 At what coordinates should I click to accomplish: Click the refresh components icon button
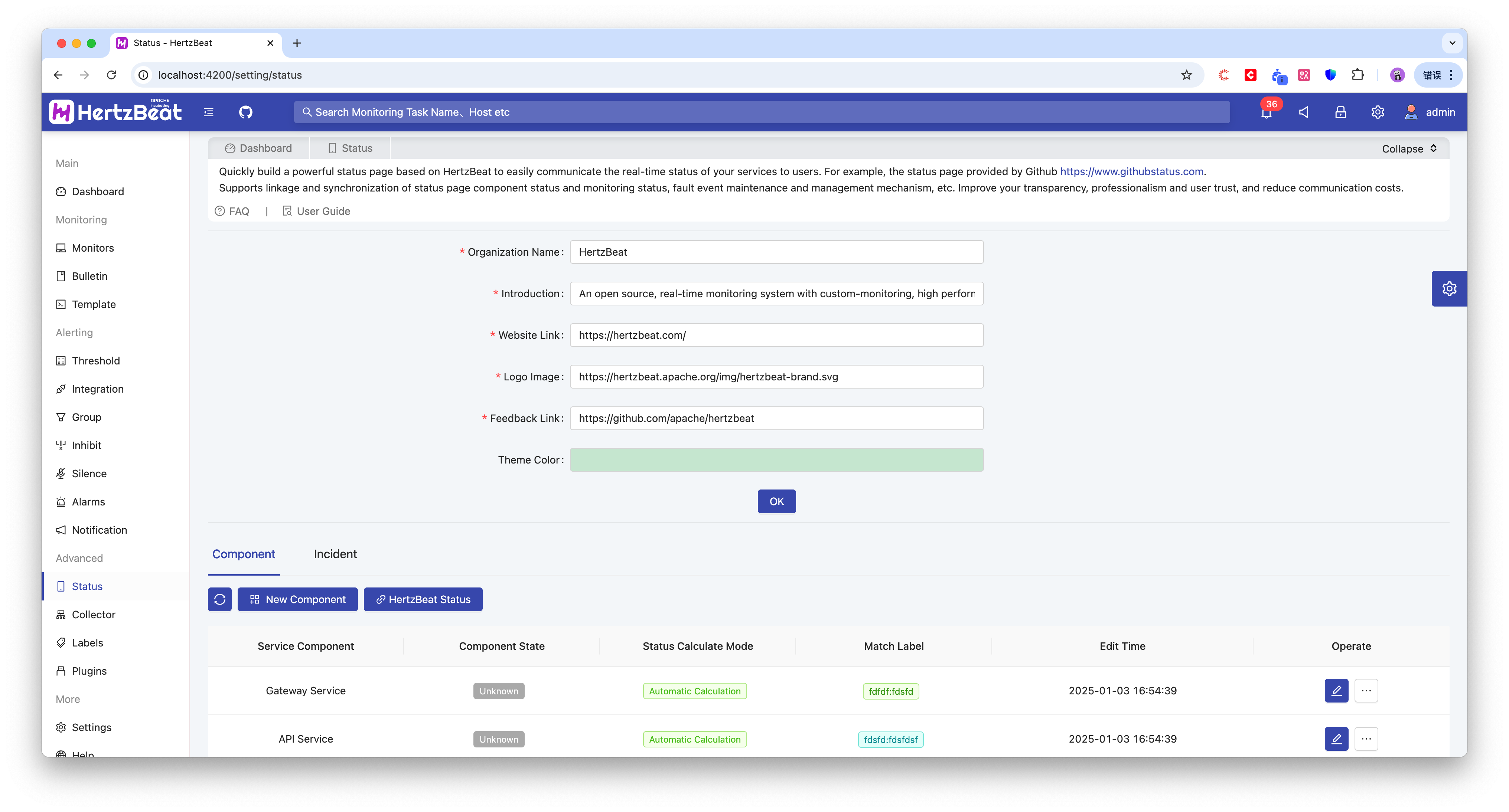(x=220, y=599)
